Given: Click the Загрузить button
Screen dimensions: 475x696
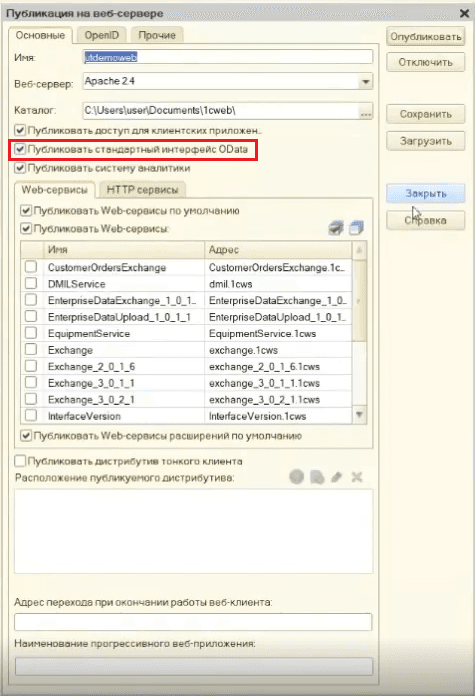Looking at the screenshot, I should (x=426, y=141).
